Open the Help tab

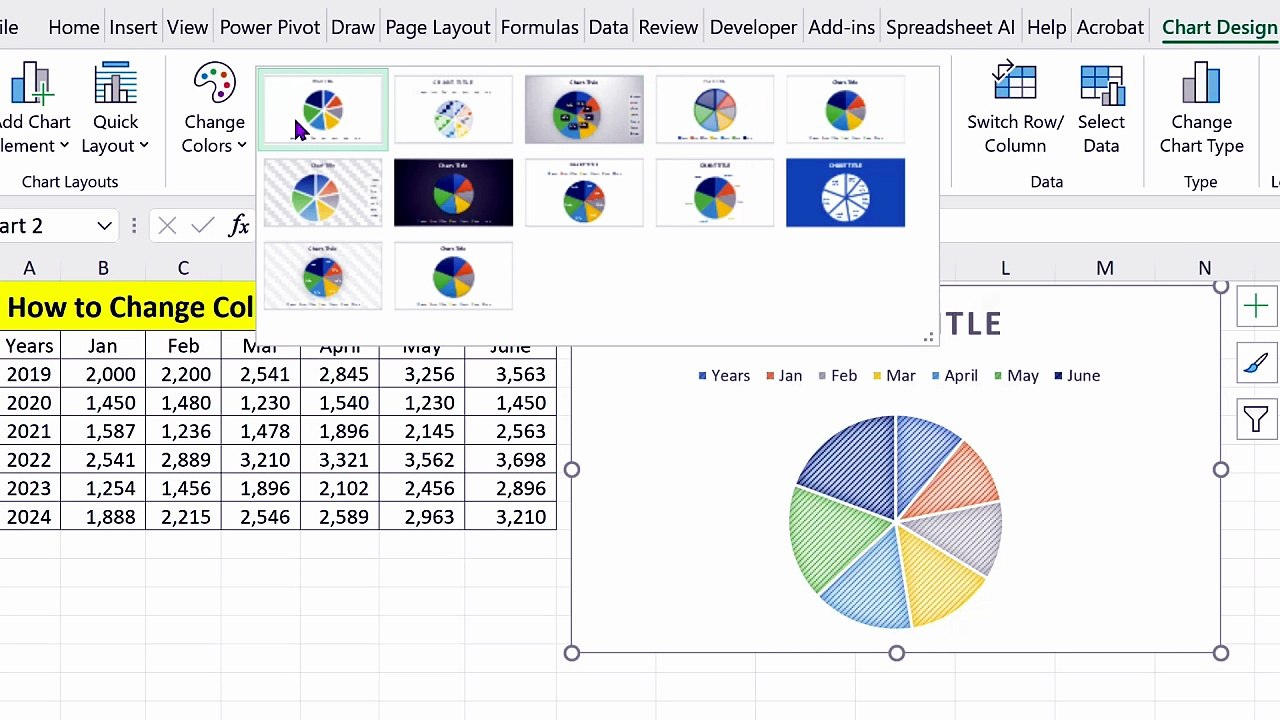(1046, 27)
